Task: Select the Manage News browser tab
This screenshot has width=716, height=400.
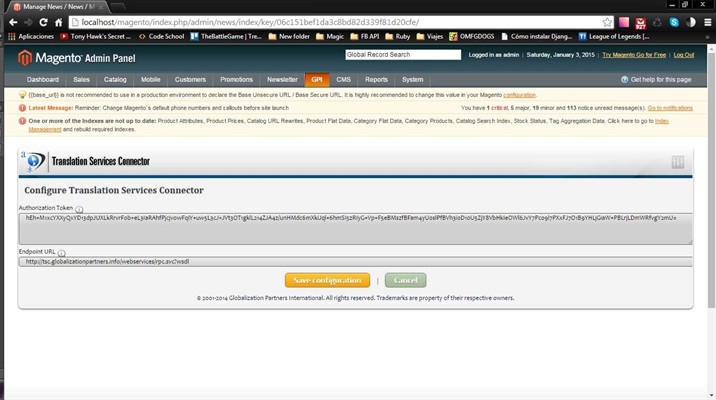Action: (x=57, y=7)
